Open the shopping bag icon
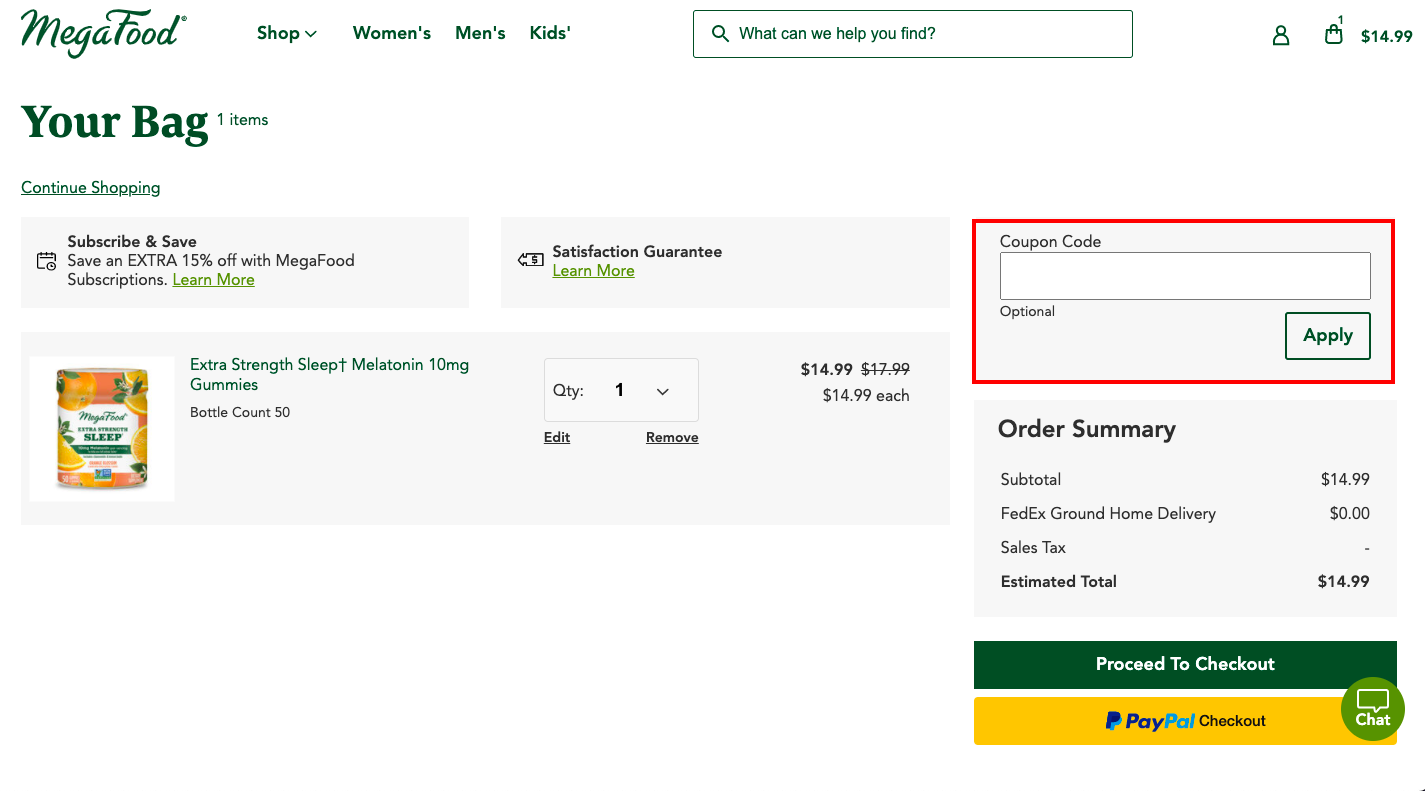Viewport: 1425px width, 791px height. click(x=1333, y=34)
